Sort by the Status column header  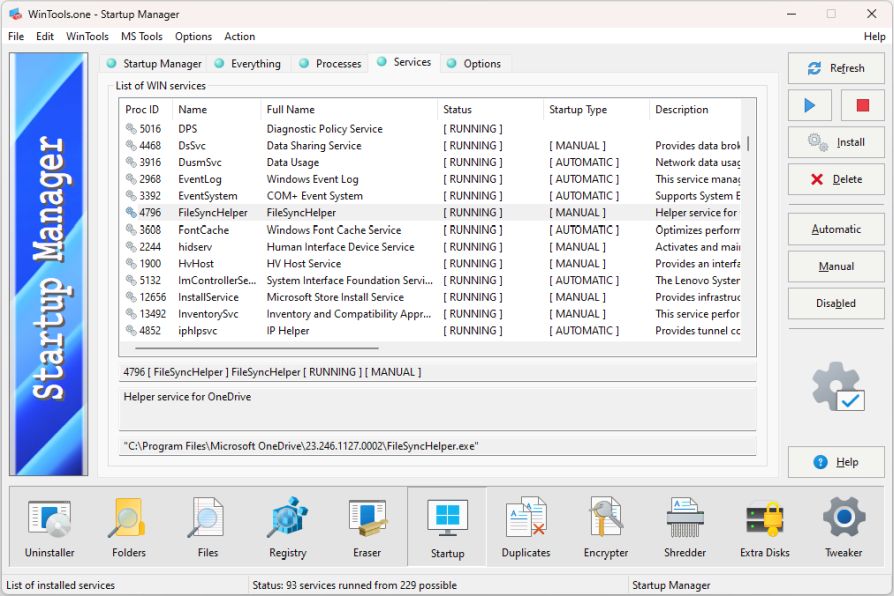coord(491,110)
